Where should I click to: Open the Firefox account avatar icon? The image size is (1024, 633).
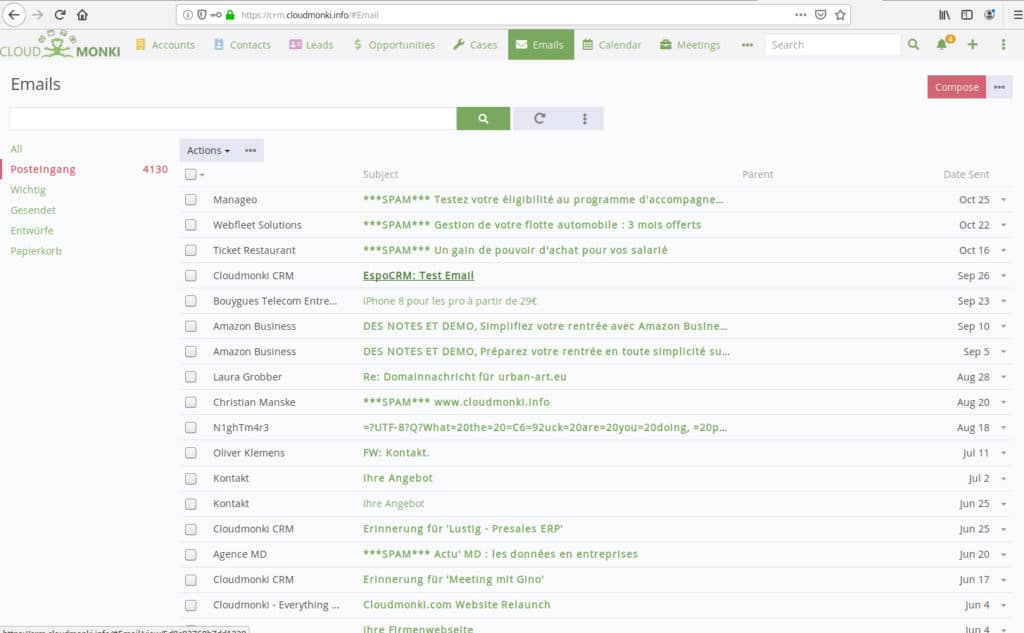pos(989,14)
